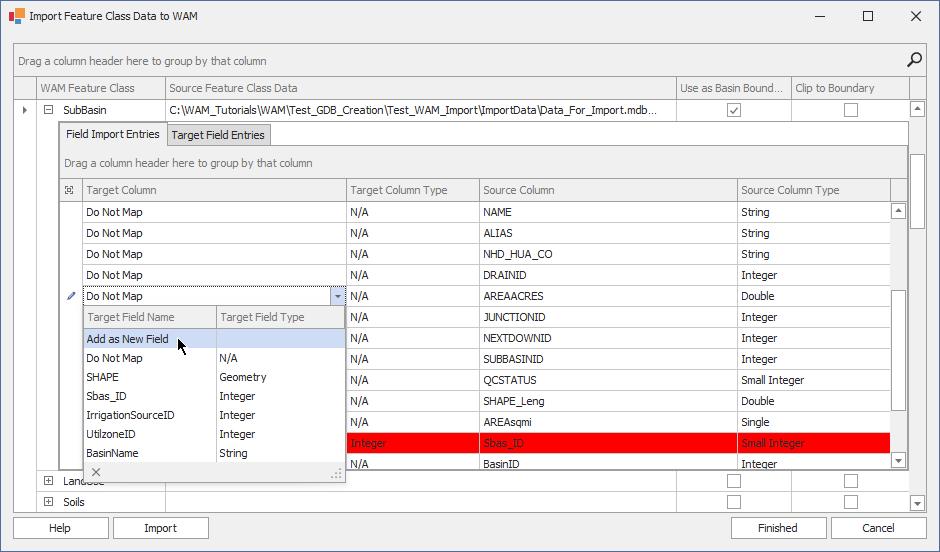
Task: Select the SUBBASINID source column cell
Action: (x=608, y=359)
